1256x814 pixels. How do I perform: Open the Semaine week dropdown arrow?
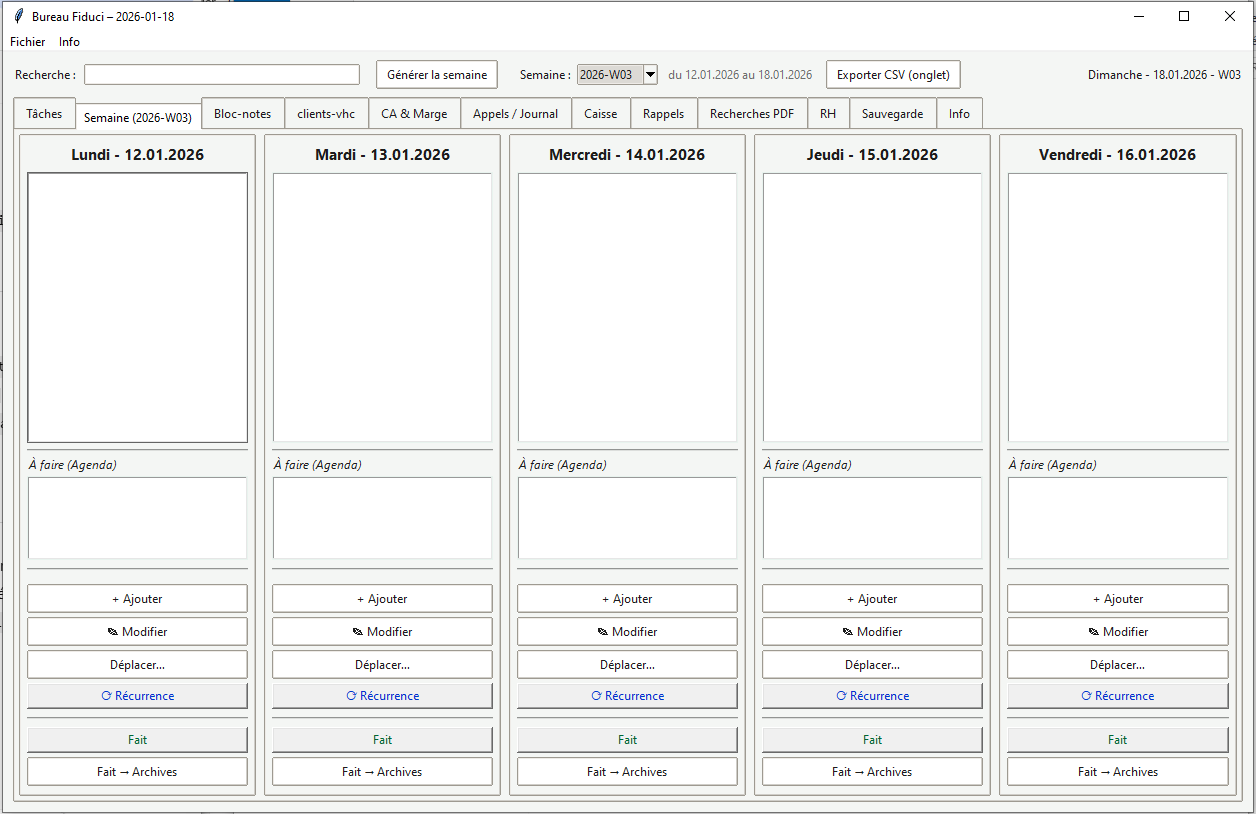650,75
